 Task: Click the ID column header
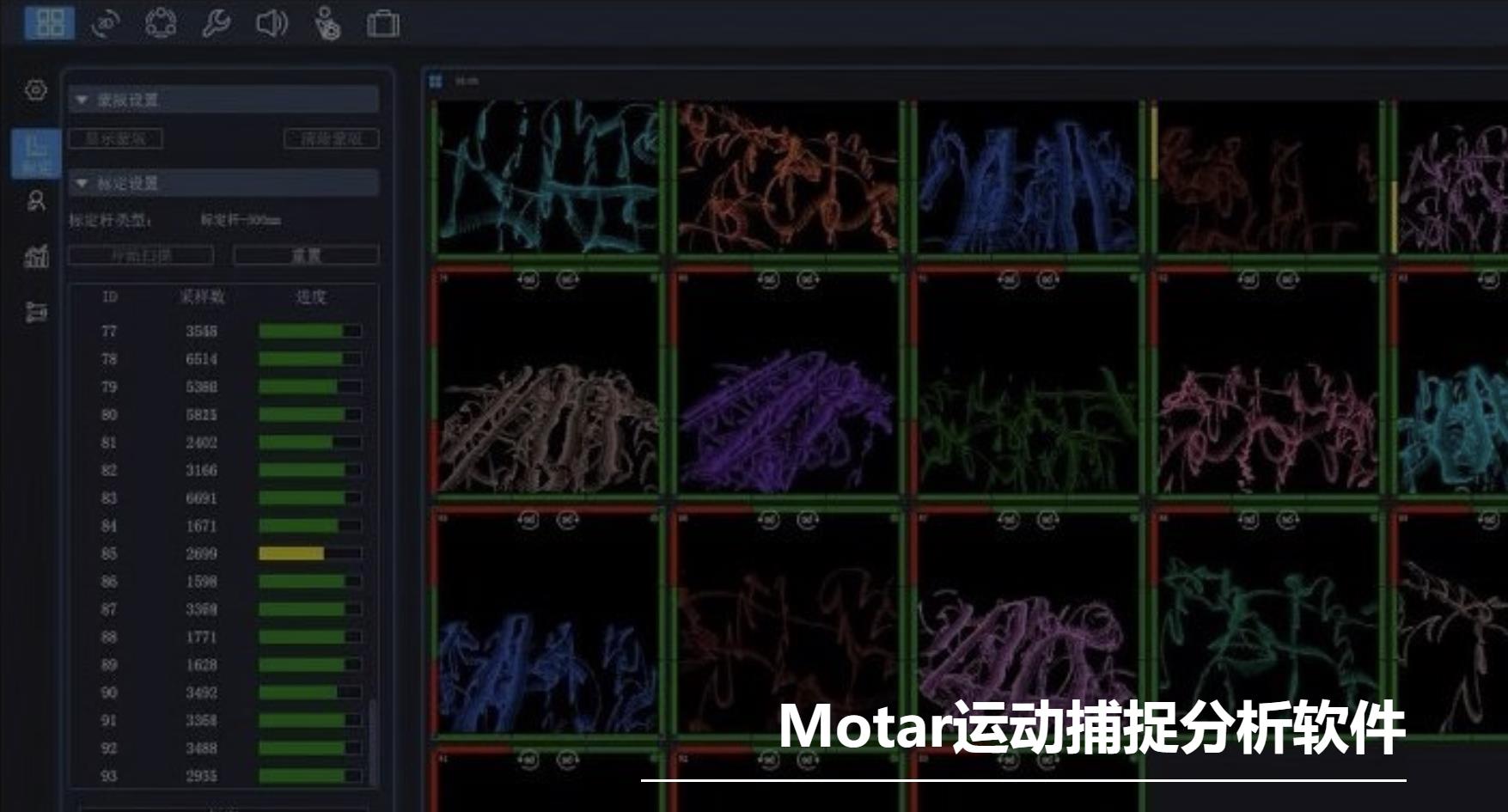click(x=109, y=297)
